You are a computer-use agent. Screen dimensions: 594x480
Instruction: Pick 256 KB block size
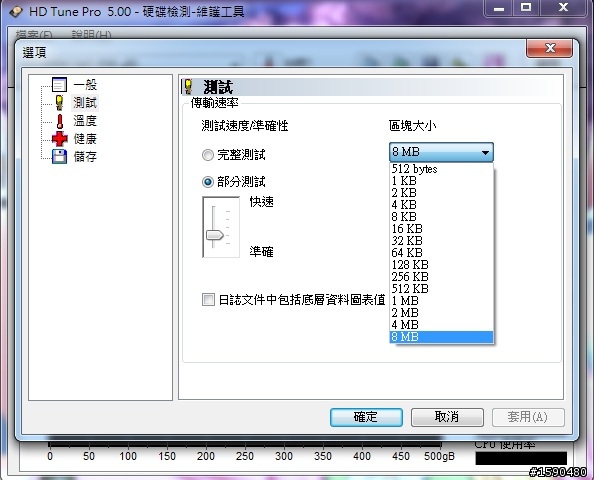[441, 277]
